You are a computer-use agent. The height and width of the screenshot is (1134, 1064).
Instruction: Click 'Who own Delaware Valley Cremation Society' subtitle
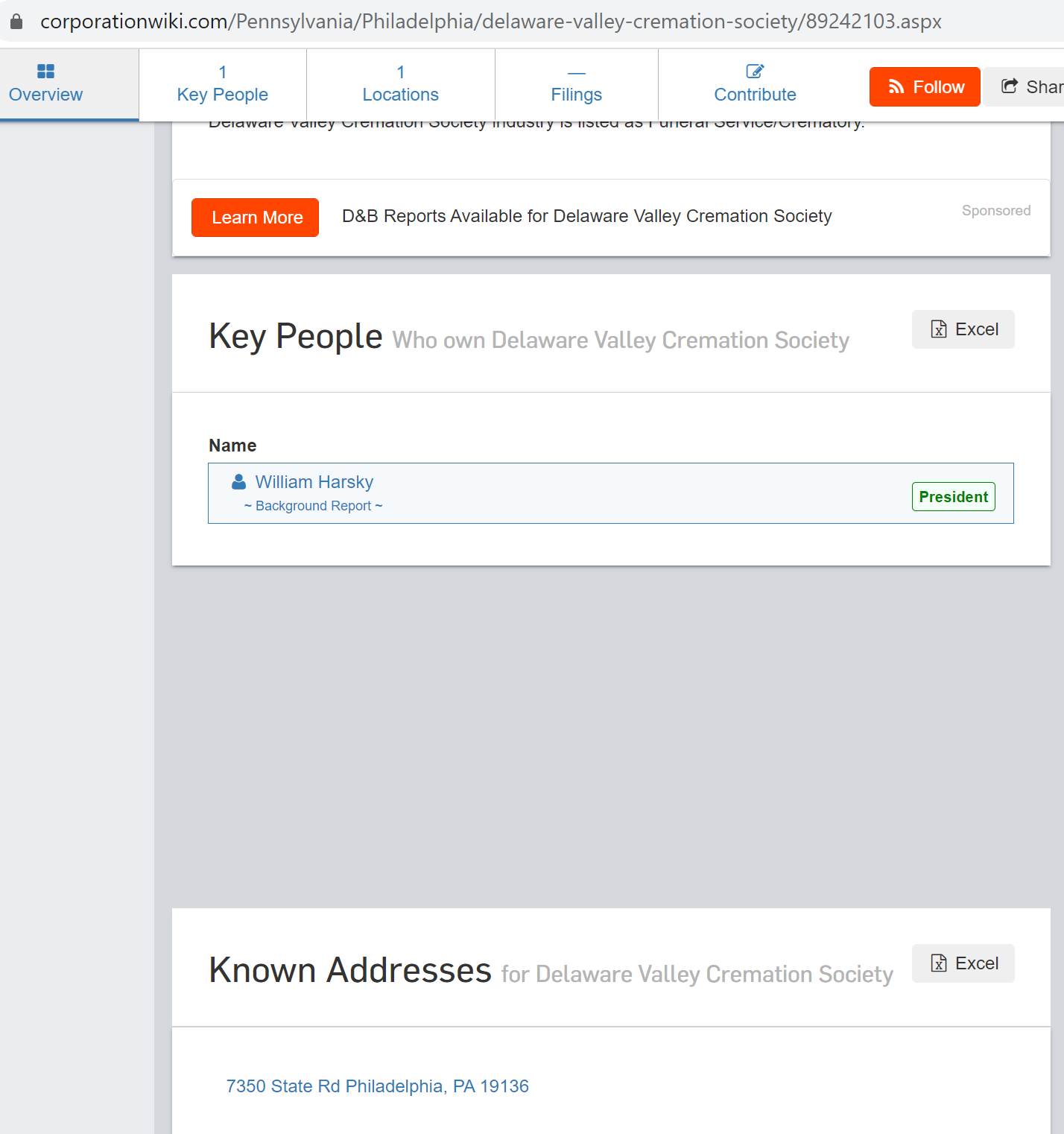621,340
